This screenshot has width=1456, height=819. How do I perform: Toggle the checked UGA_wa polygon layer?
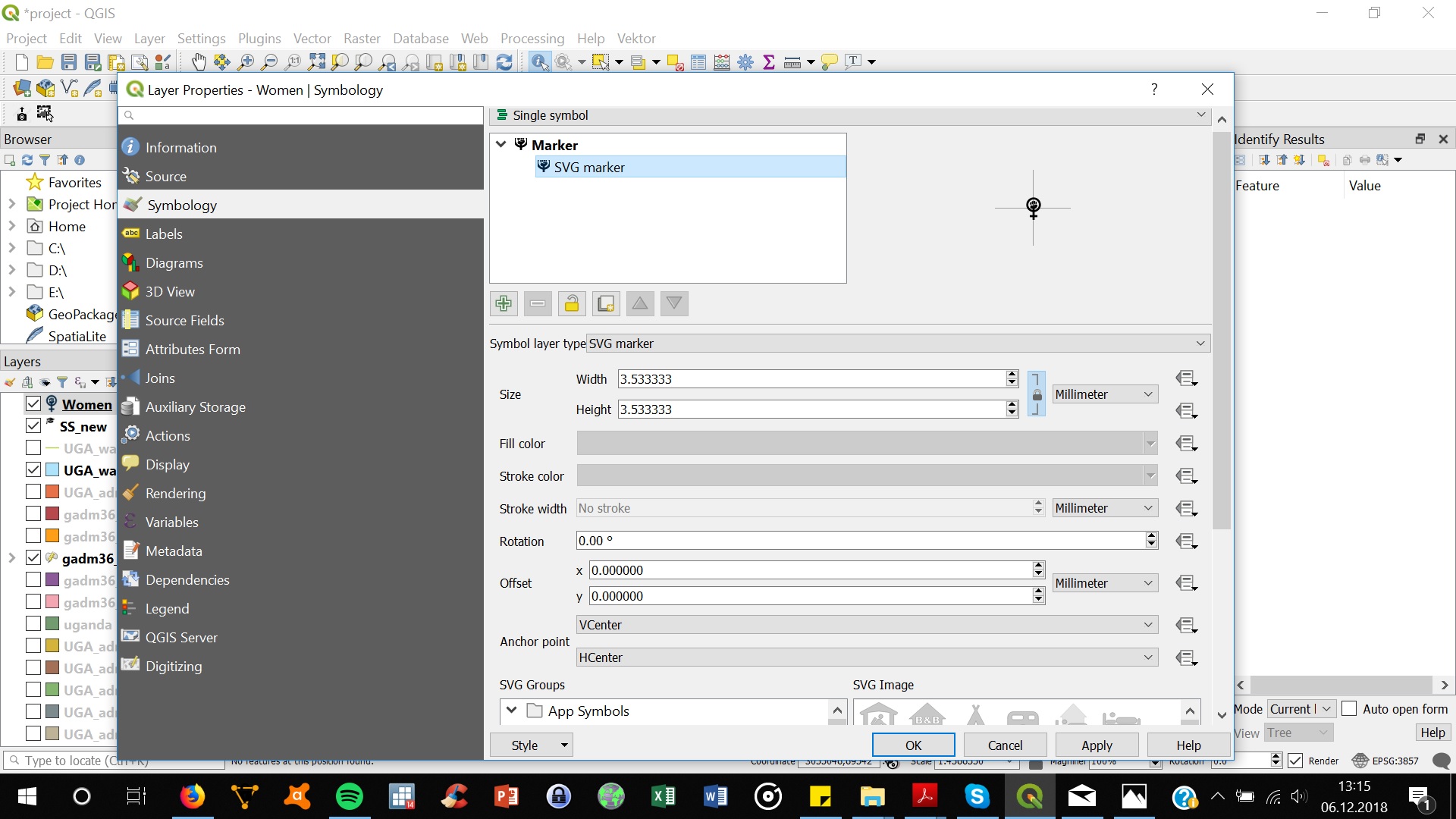point(33,469)
